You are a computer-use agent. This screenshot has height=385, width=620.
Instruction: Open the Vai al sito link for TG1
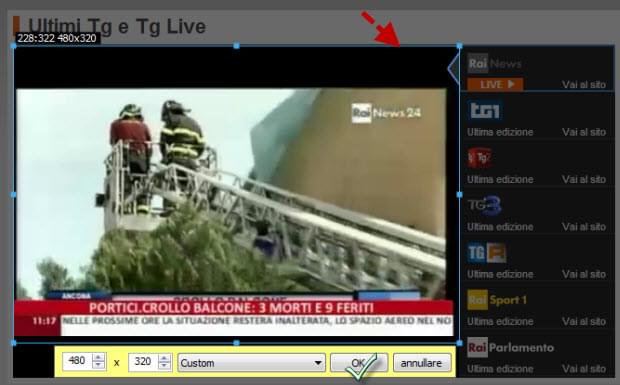[x=584, y=132]
